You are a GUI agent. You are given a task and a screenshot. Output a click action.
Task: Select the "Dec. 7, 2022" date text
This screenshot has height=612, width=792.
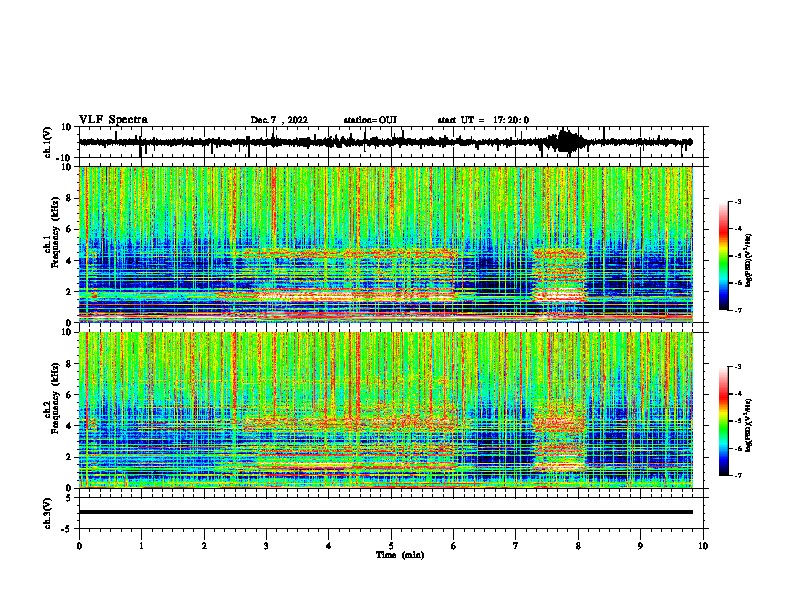(279, 120)
